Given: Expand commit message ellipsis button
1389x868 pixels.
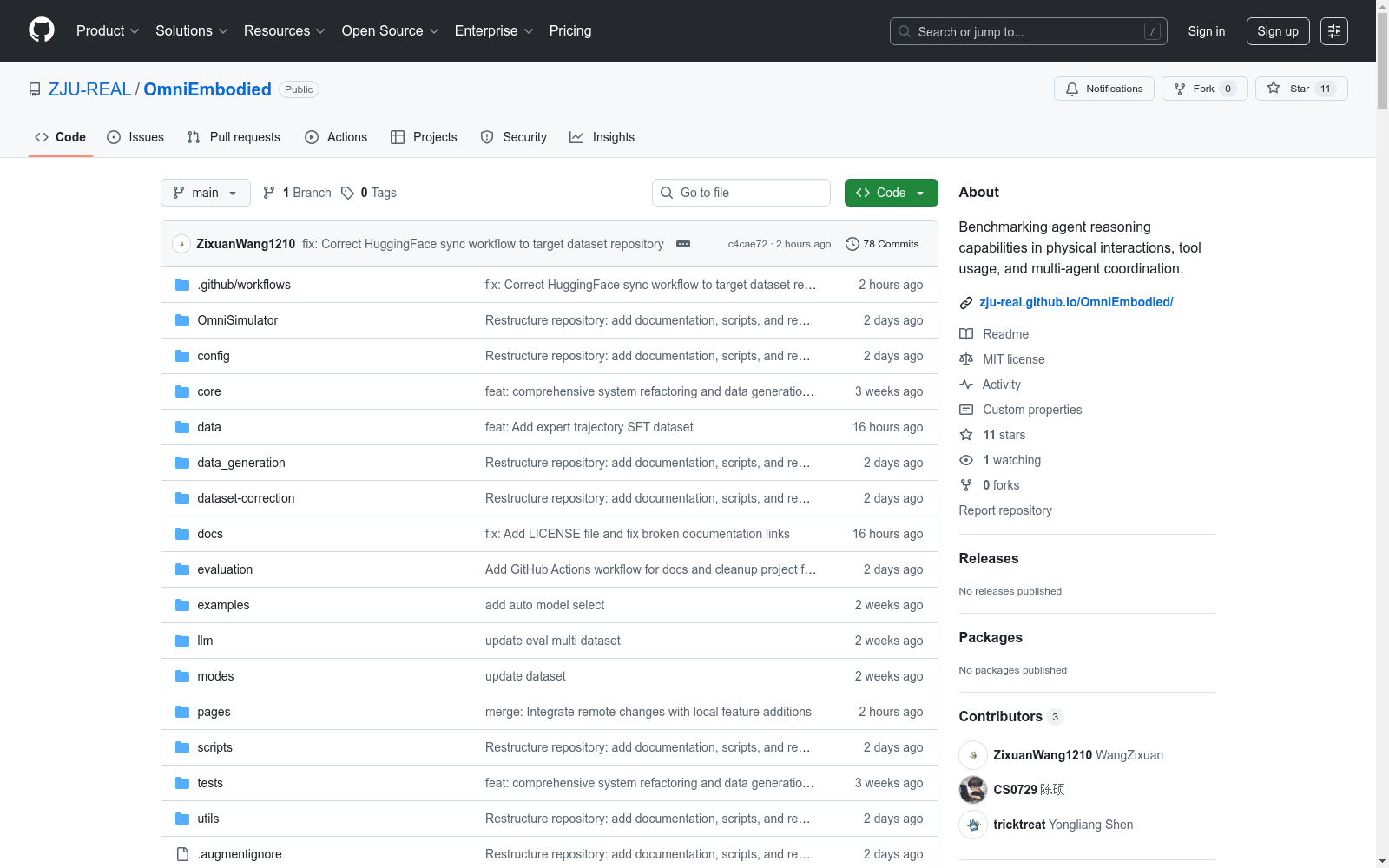Looking at the screenshot, I should [683, 244].
